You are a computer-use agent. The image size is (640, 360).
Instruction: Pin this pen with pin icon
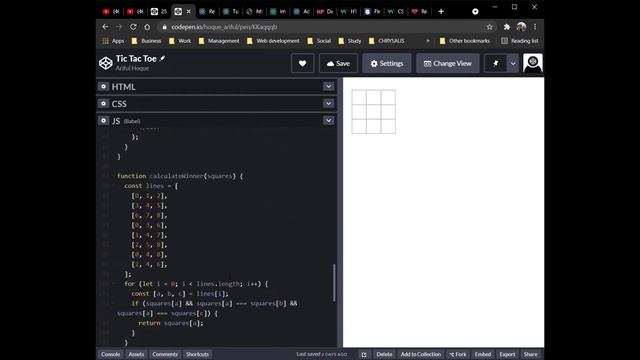click(496, 63)
